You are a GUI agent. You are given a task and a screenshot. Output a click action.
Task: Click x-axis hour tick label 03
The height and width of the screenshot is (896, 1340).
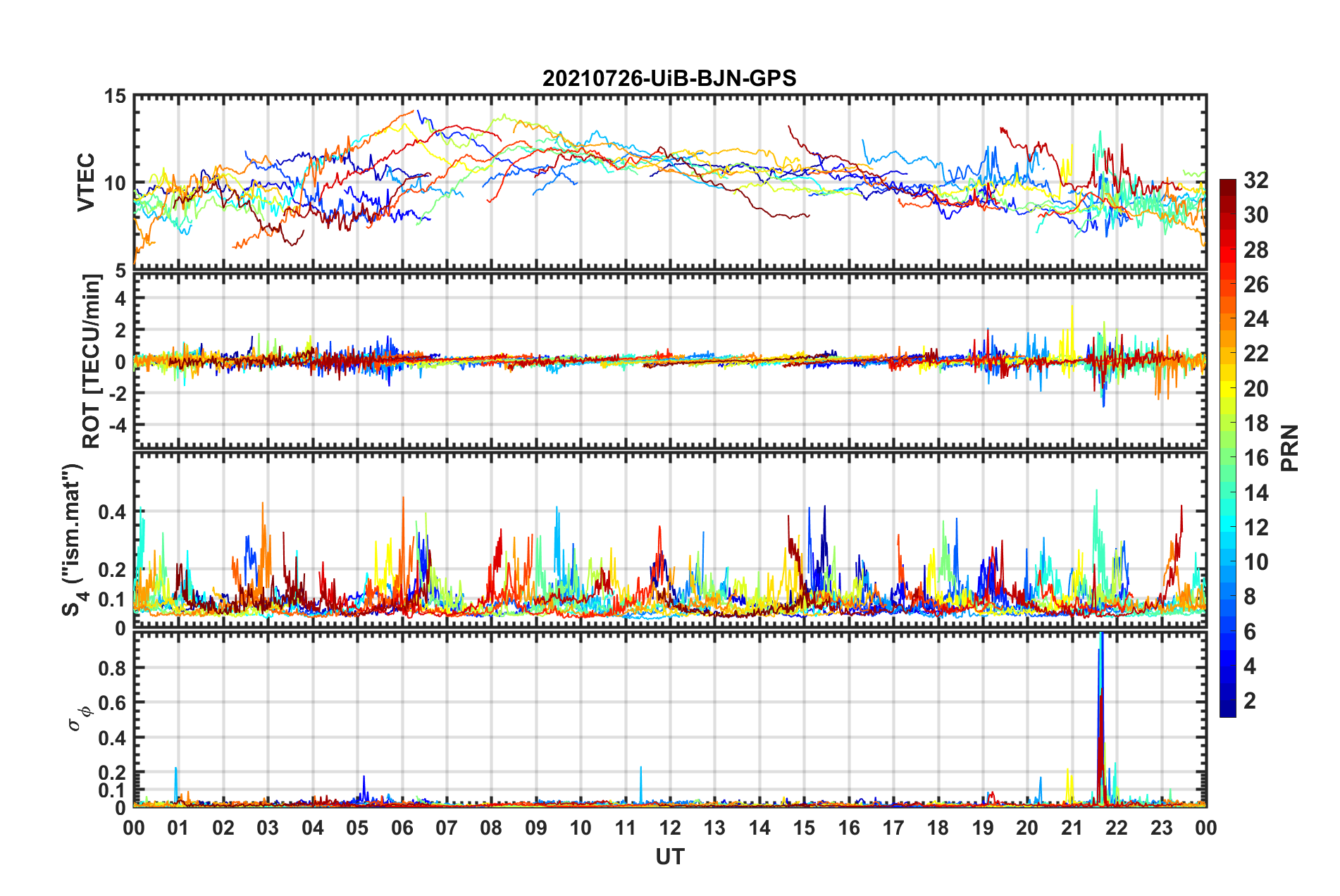(268, 828)
